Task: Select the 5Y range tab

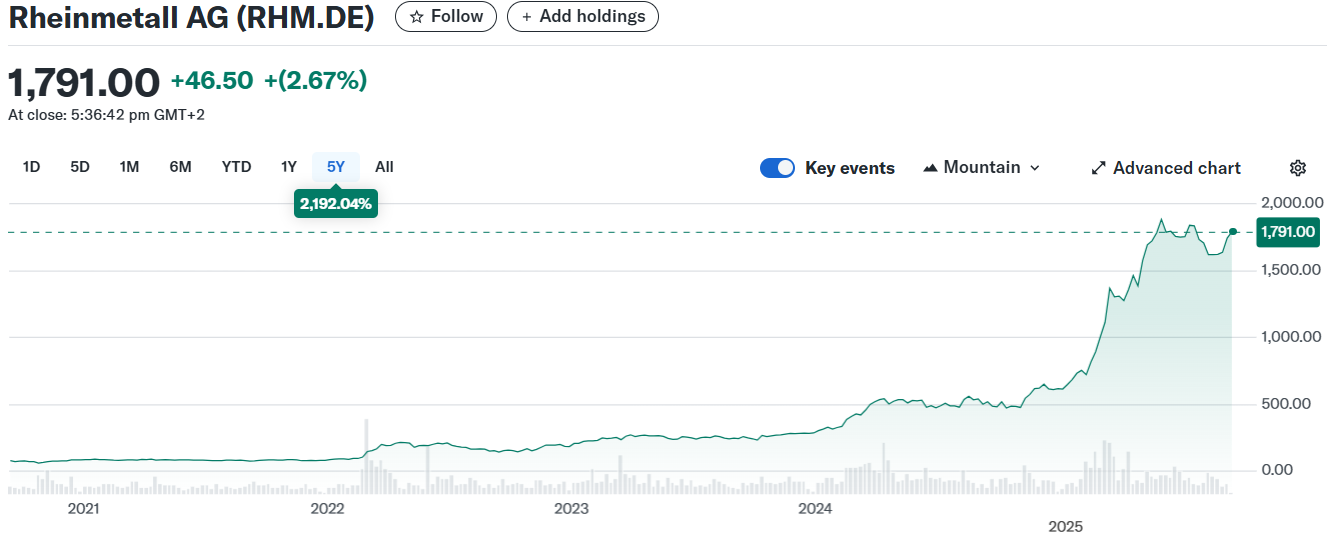Action: [x=336, y=167]
